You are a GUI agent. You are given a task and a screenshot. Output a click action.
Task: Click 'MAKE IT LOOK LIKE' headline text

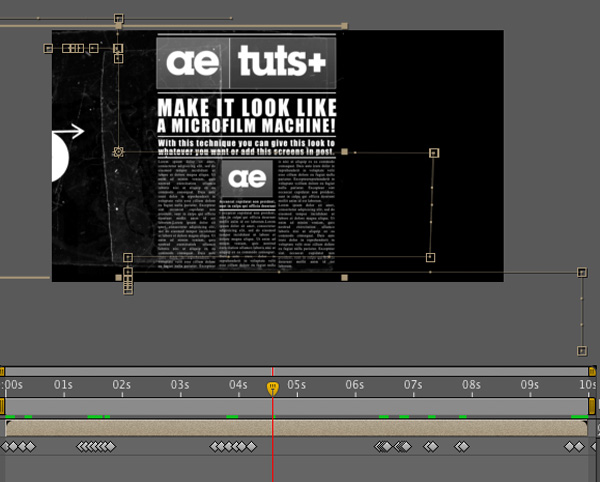[x=247, y=107]
